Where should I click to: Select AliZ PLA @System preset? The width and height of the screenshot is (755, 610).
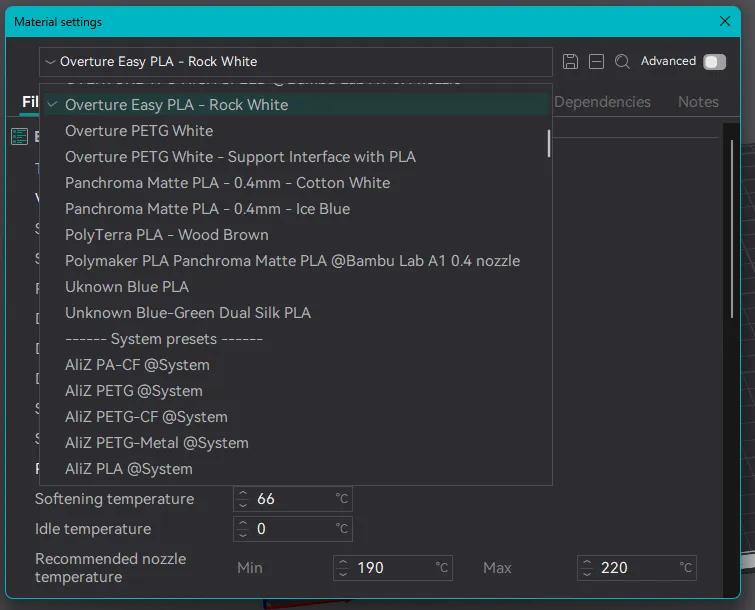click(128, 469)
